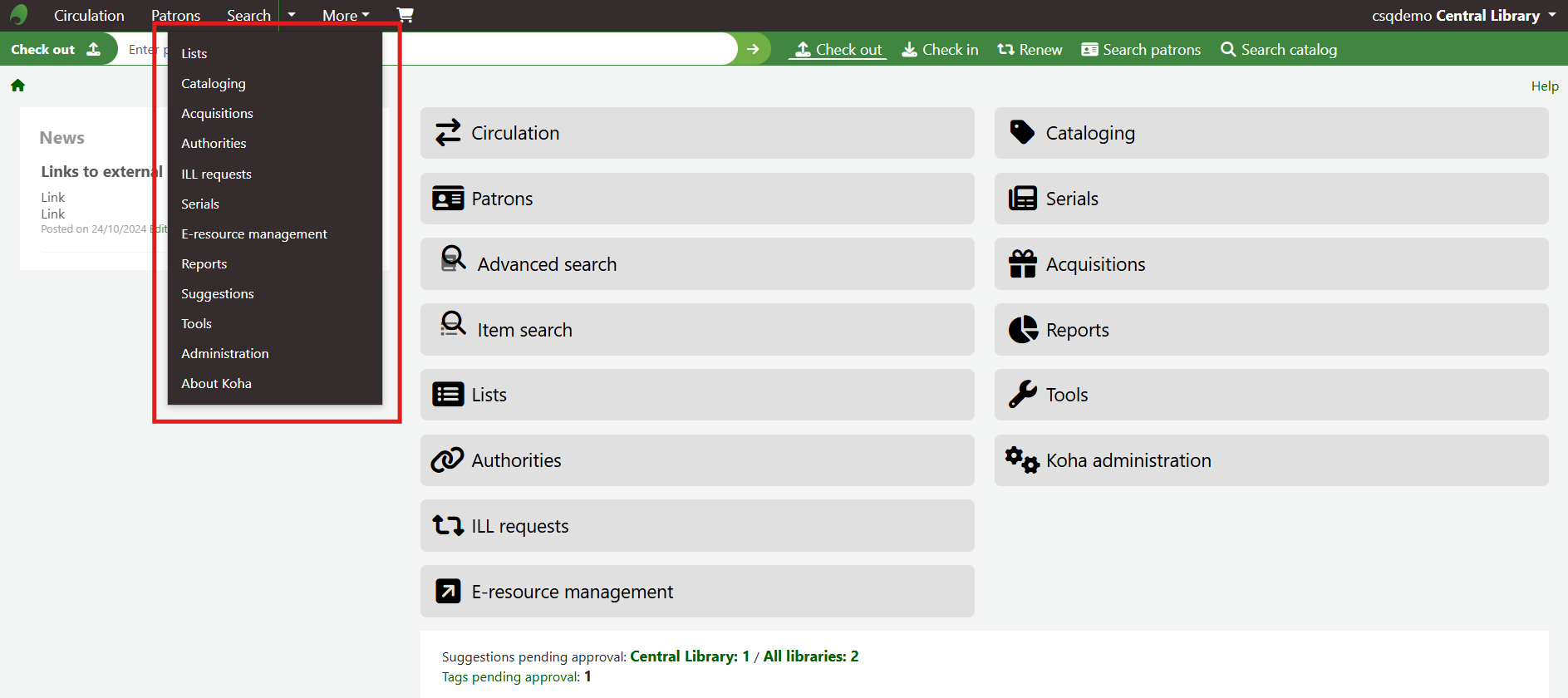Click the Reports pie chart icon

pos(1023,329)
